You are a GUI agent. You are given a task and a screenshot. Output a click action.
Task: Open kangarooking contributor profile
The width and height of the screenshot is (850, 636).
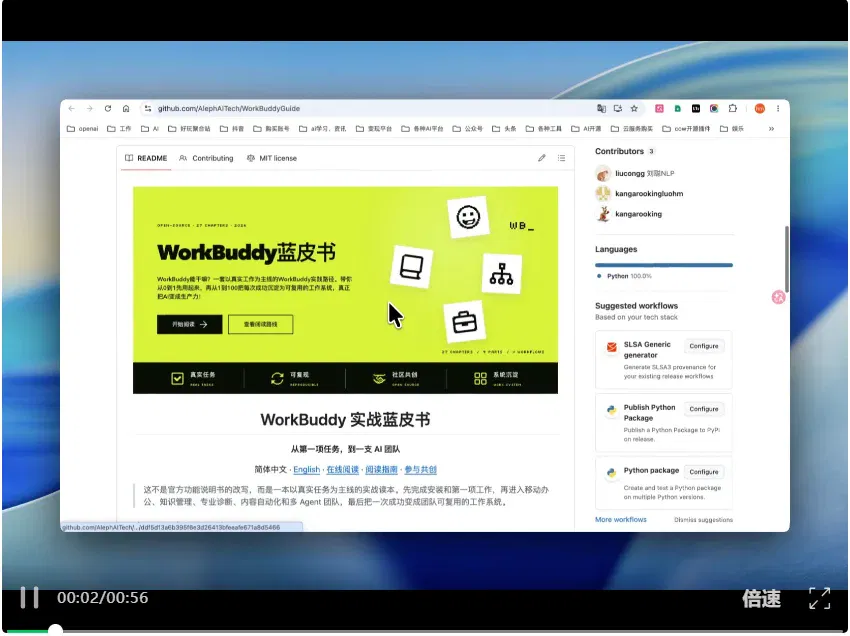click(x=638, y=214)
